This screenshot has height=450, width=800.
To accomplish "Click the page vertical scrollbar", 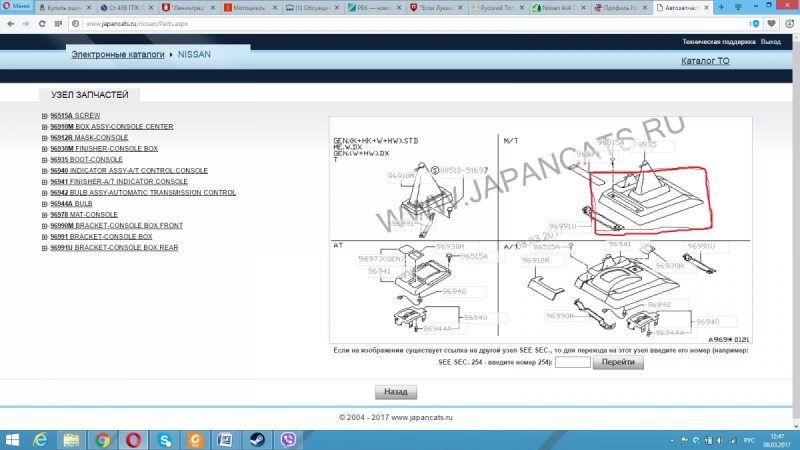I will point(796,230).
